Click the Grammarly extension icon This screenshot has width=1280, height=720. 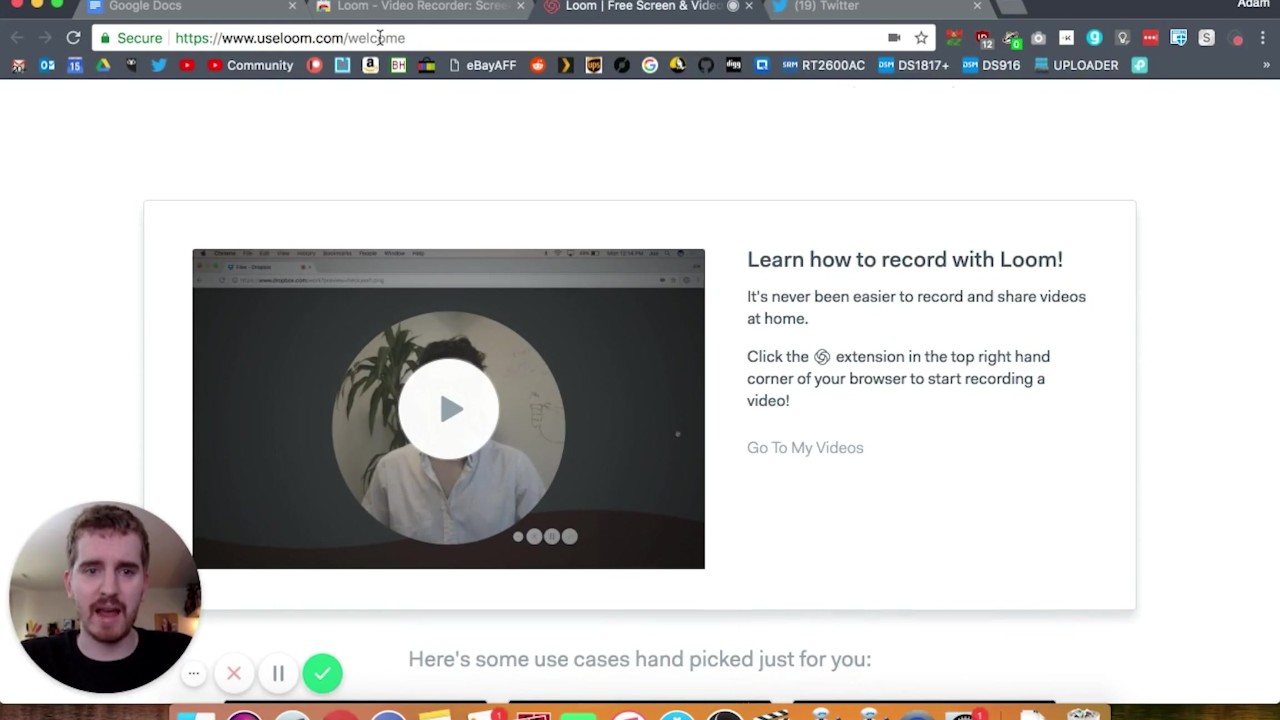(1094, 38)
